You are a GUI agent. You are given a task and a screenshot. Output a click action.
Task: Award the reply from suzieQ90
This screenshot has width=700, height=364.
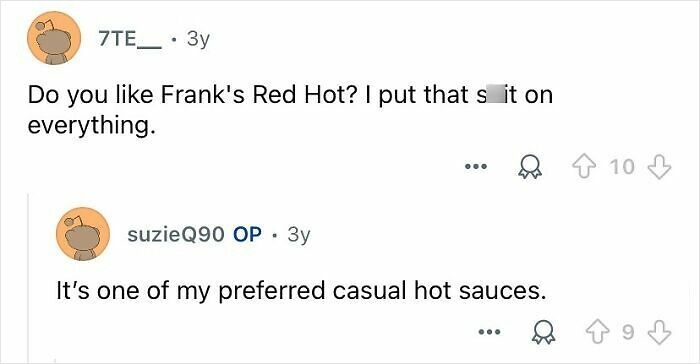tap(543, 333)
